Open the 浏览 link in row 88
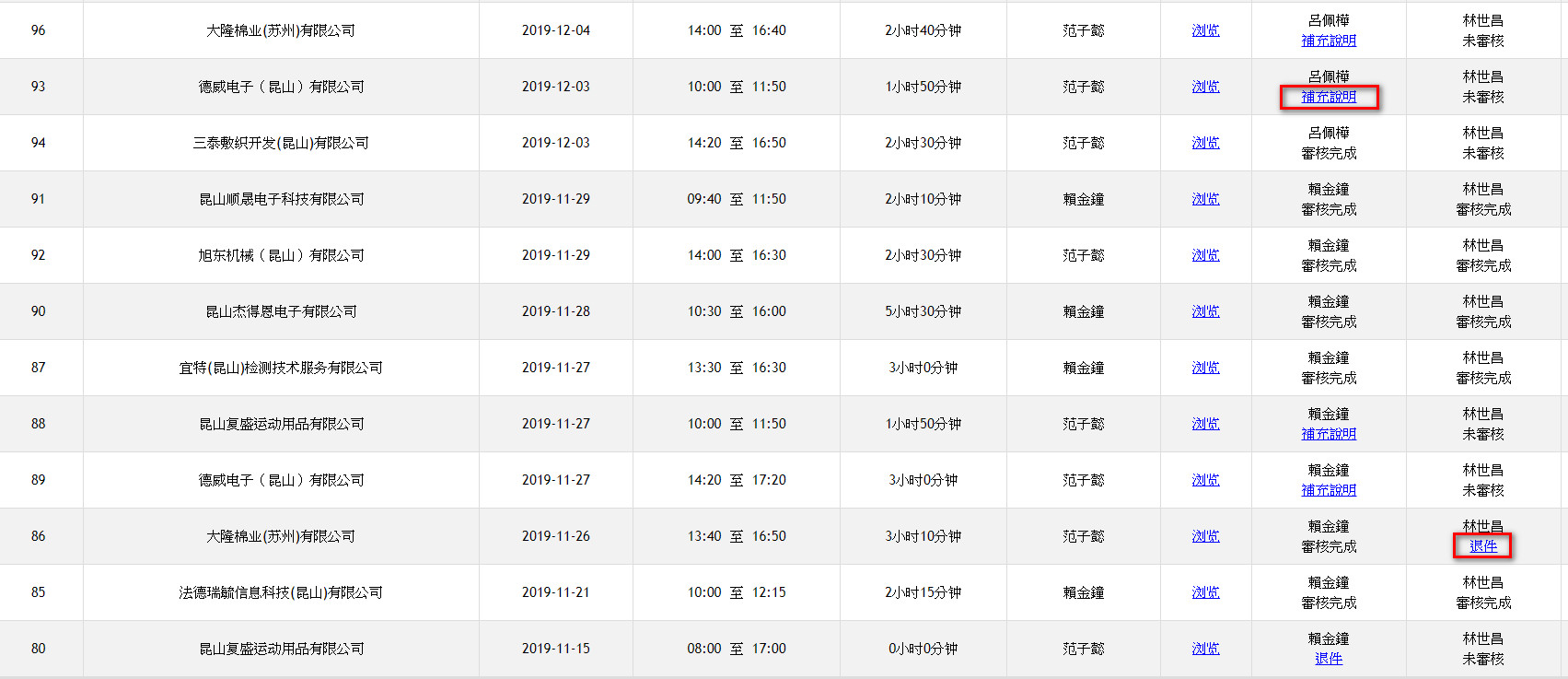This screenshot has height=679, width=1568. pyautogui.click(x=1205, y=424)
